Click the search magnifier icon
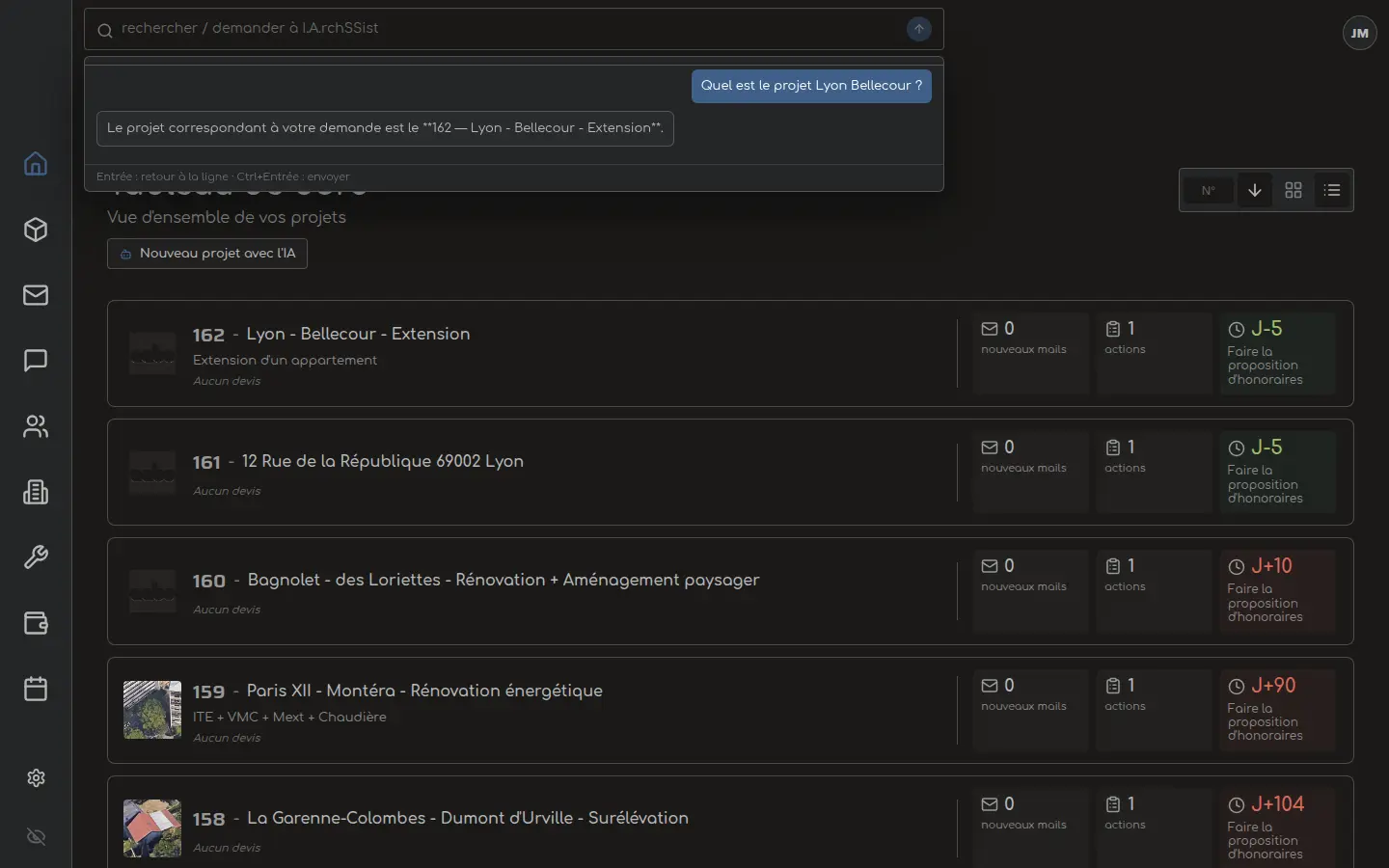1389x868 pixels. (x=105, y=30)
